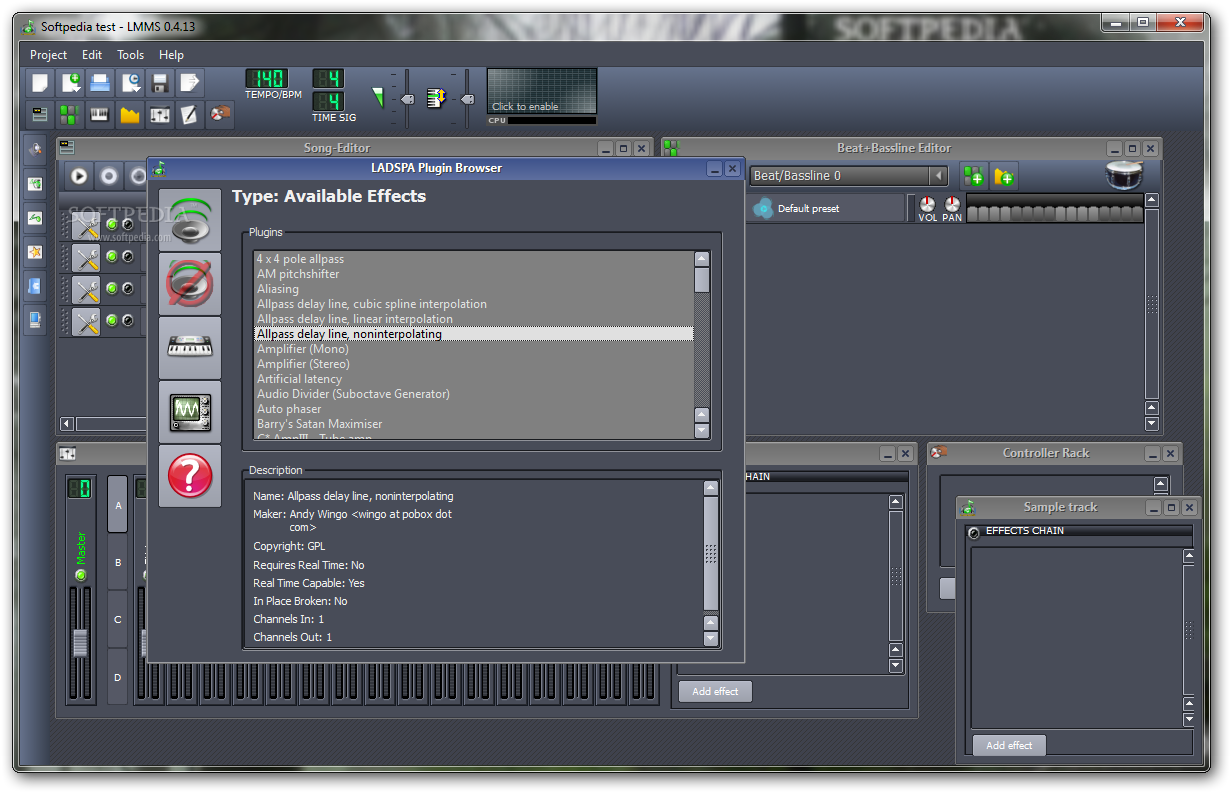Image resolution: width=1231 pixels, height=793 pixels.
Task: Open instrument plugins sidebar tab
Action: 35,150
